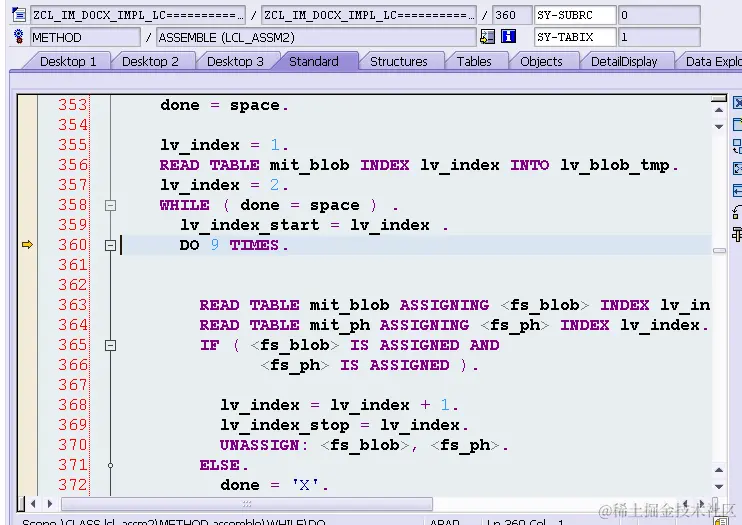Screen dimensions: 742x525
Task: Click the horizontal scrollbar left arrow
Action: click(33, 504)
